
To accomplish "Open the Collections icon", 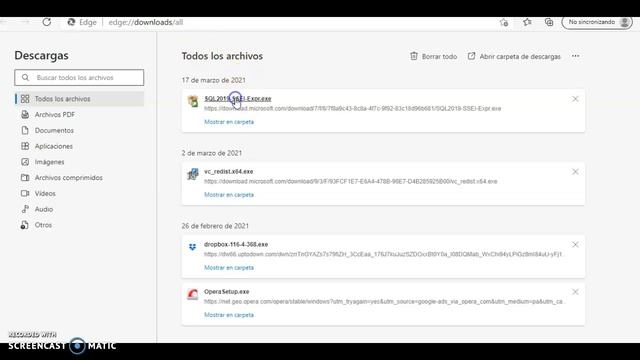I will (x=549, y=22).
